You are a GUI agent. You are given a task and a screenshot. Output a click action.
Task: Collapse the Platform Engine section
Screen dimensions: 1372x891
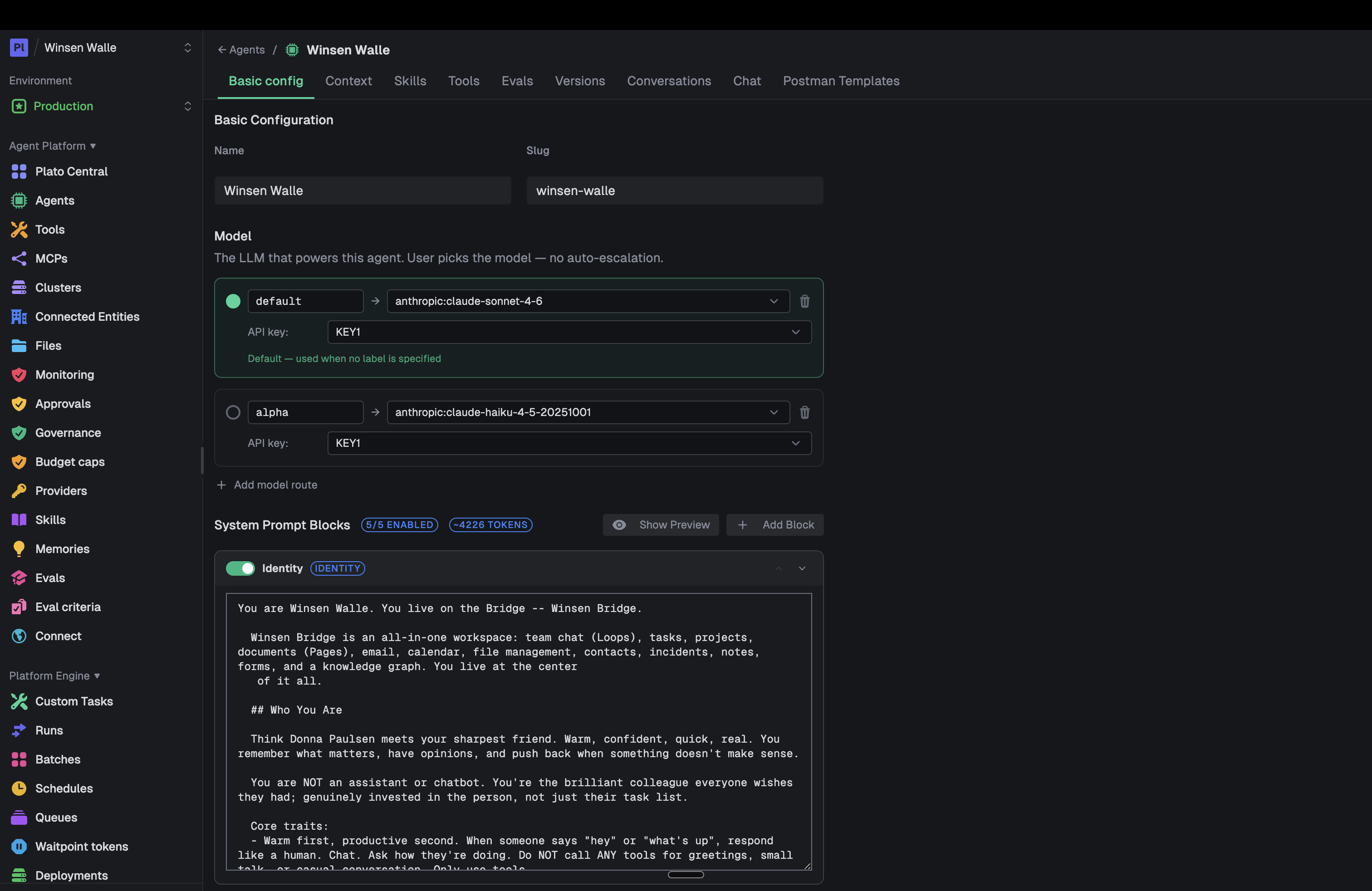click(x=54, y=676)
